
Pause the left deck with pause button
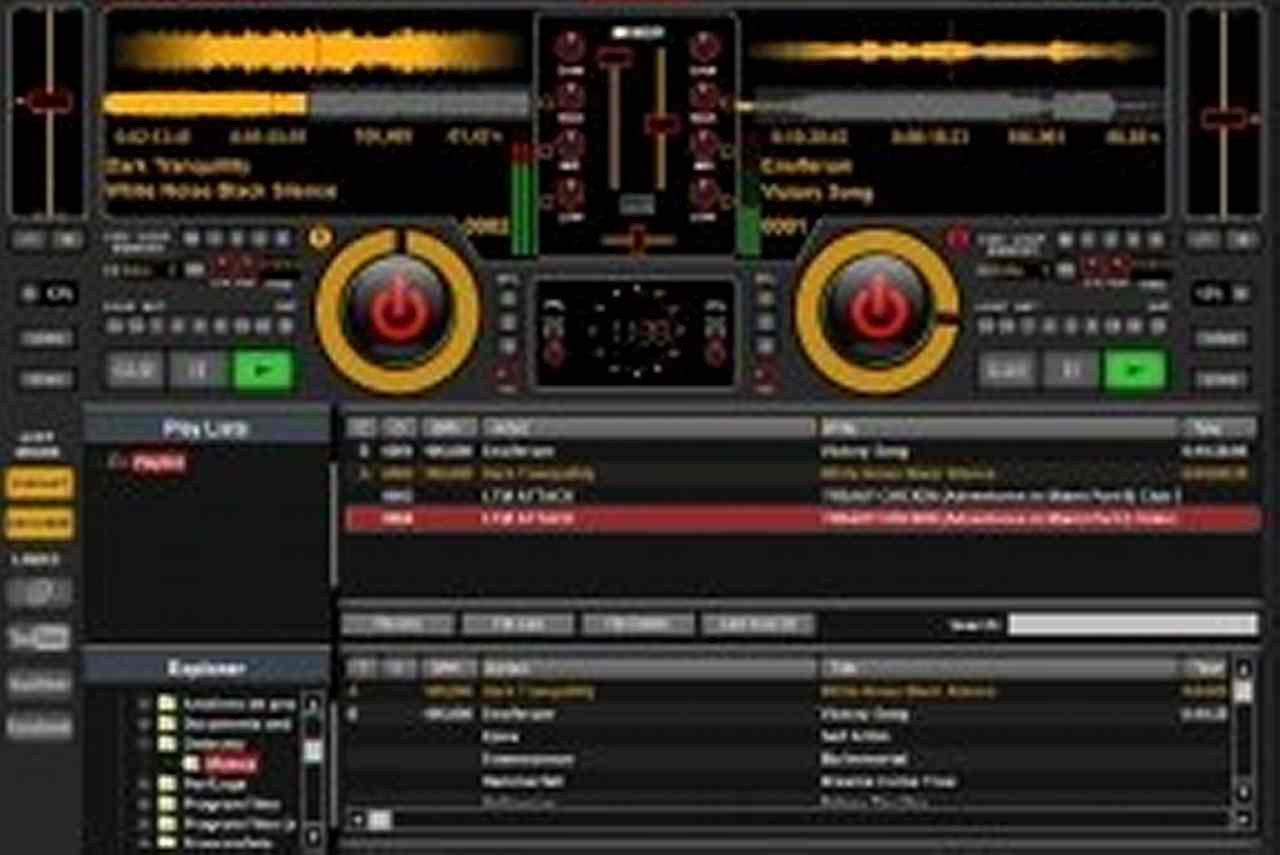click(x=198, y=370)
